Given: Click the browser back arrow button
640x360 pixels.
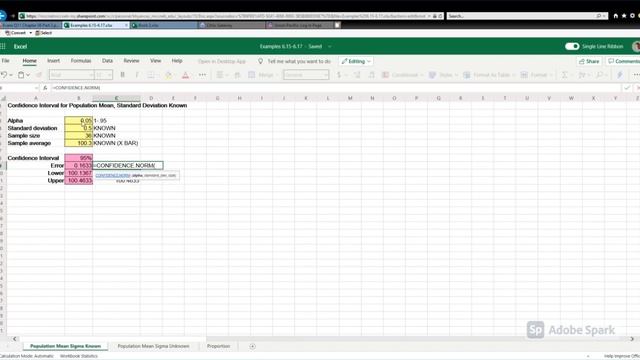Looking at the screenshot, I should 2,16.
